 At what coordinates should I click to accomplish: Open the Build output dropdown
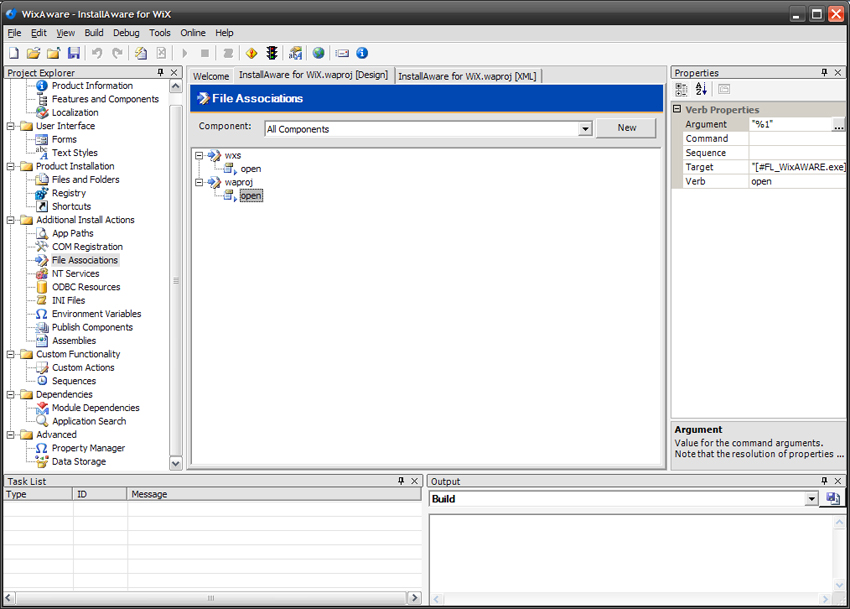point(811,499)
